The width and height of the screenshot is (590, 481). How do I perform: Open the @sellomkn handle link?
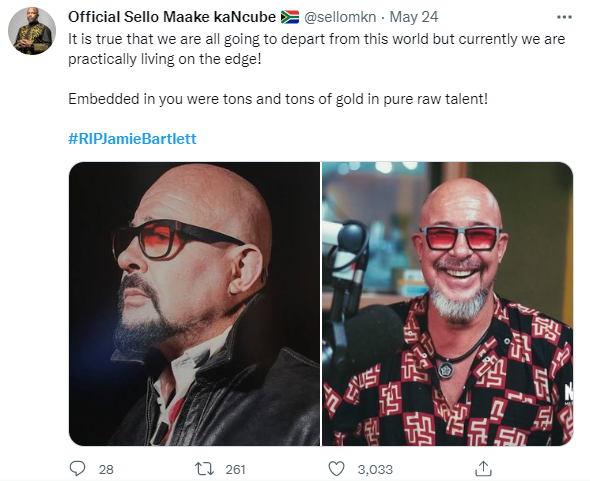tap(340, 17)
